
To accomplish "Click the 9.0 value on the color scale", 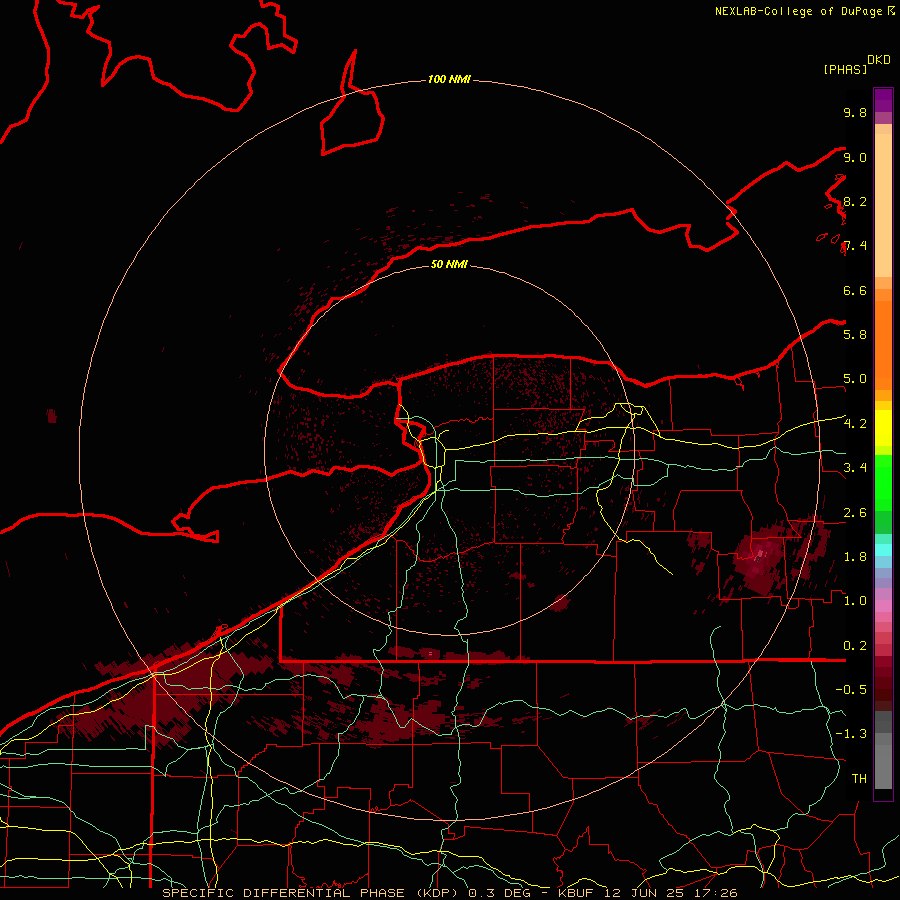I will coord(855,157).
